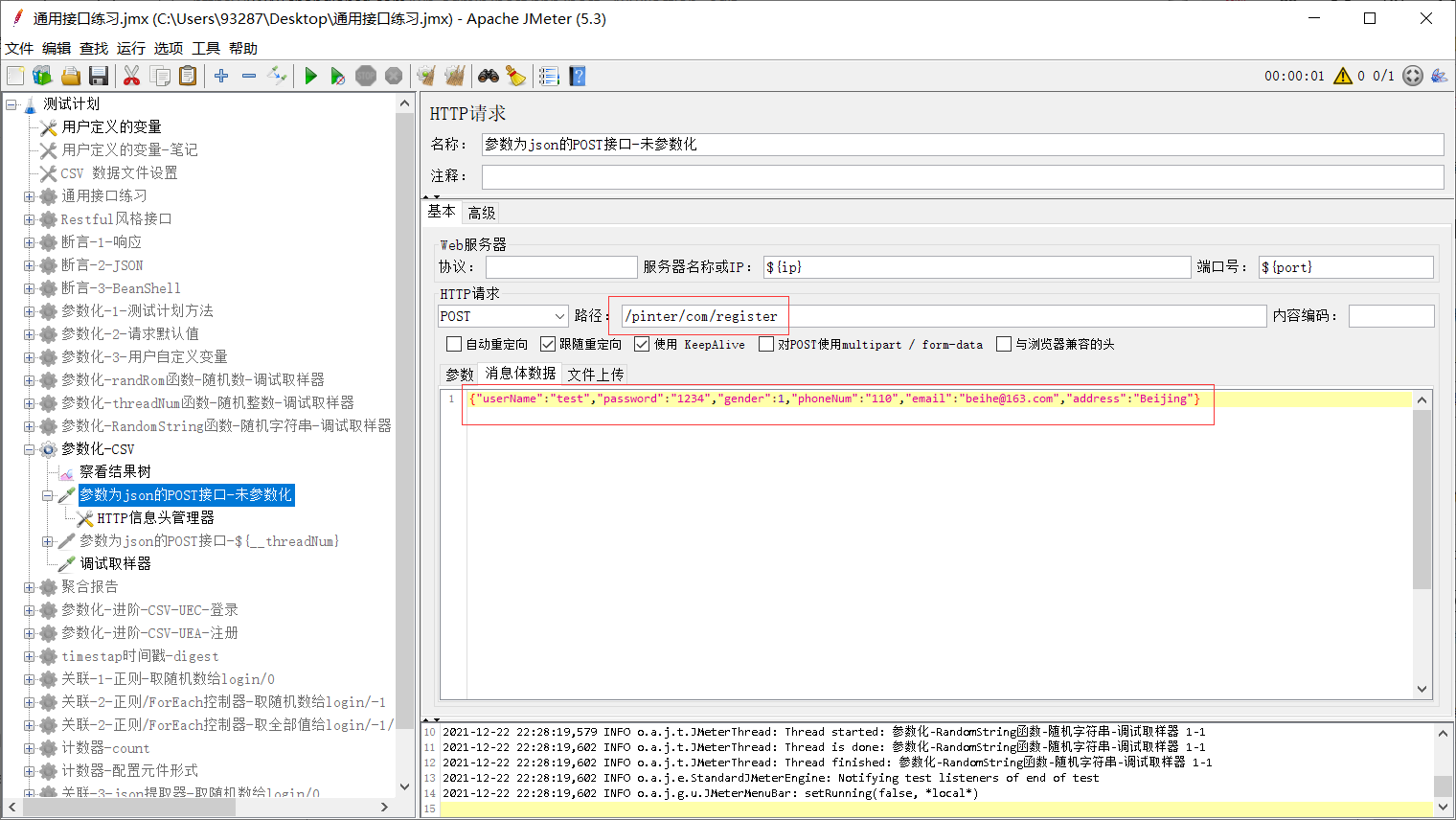Viewport: 1456px width, 820px height.
Task: Click the 端口号 field with ${port}
Action: pyautogui.click(x=1346, y=267)
